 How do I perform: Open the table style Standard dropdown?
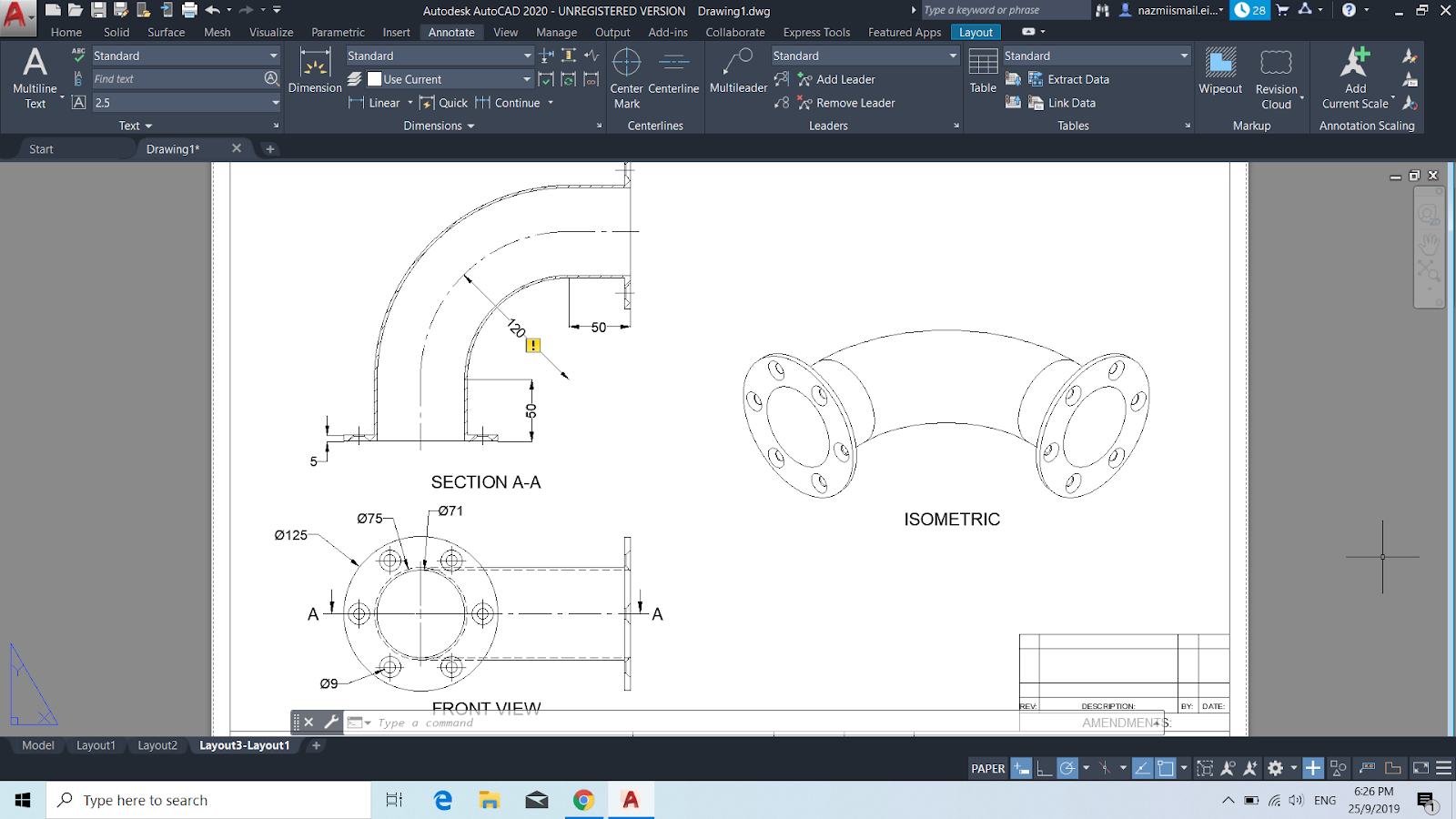click(x=1184, y=56)
